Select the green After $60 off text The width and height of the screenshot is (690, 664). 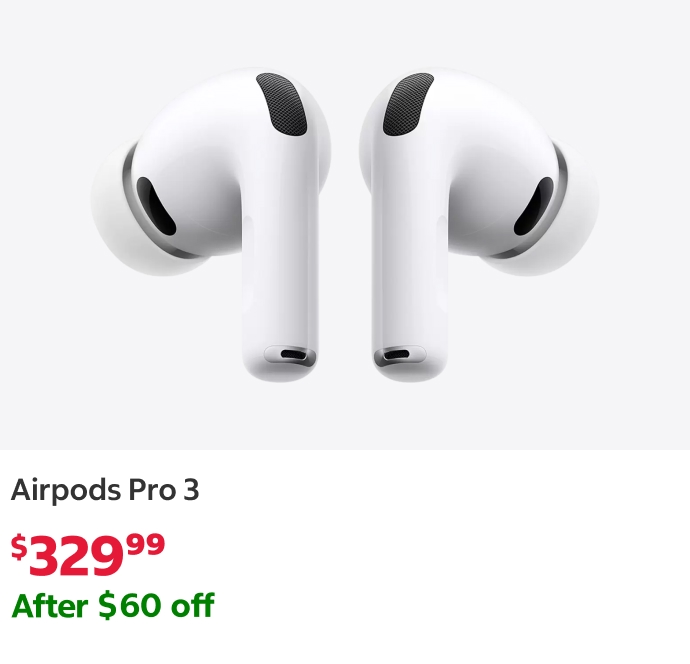tap(113, 605)
